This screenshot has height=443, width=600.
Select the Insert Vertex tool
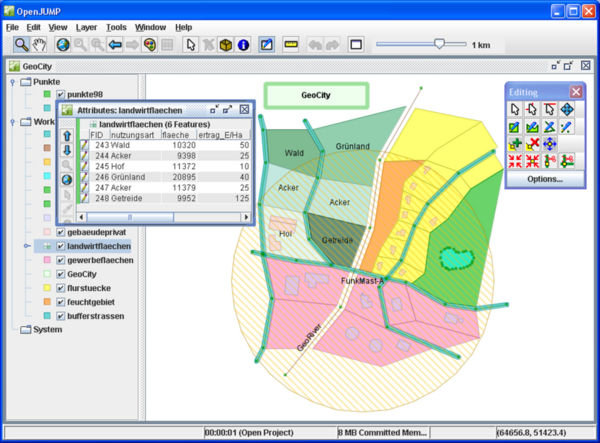pyautogui.click(x=515, y=144)
